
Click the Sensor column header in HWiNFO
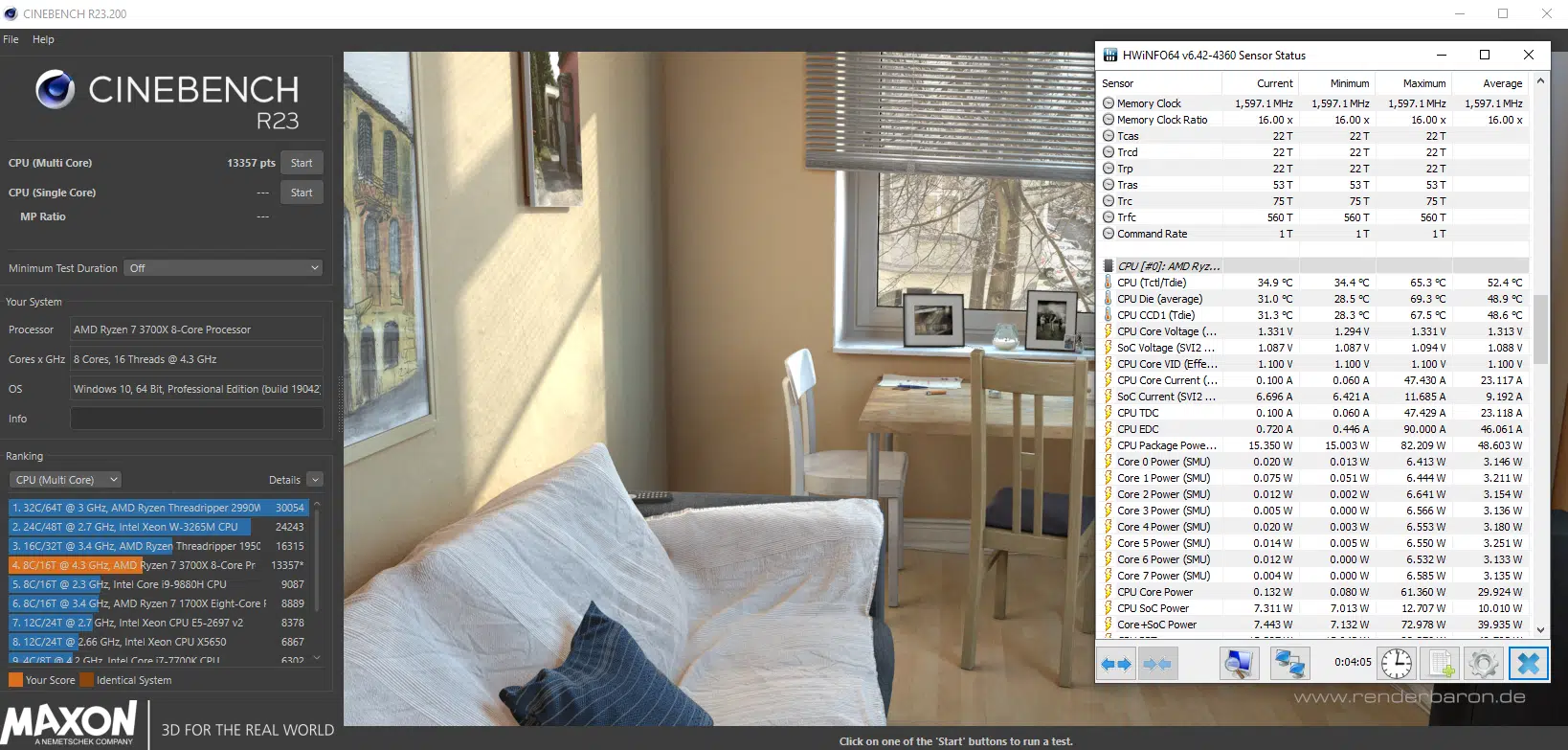tap(1160, 83)
